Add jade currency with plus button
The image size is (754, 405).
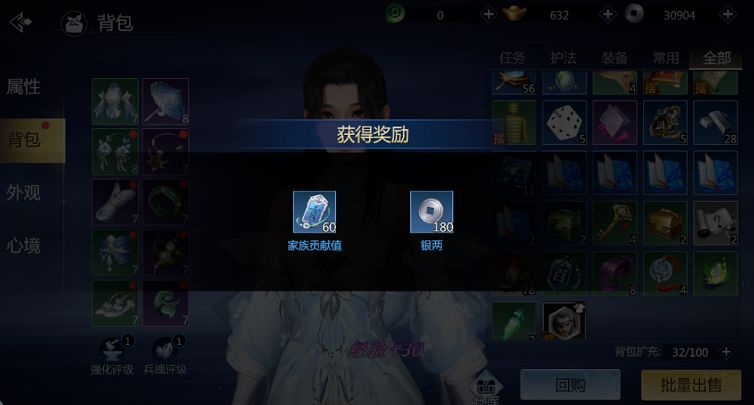pyautogui.click(x=488, y=15)
